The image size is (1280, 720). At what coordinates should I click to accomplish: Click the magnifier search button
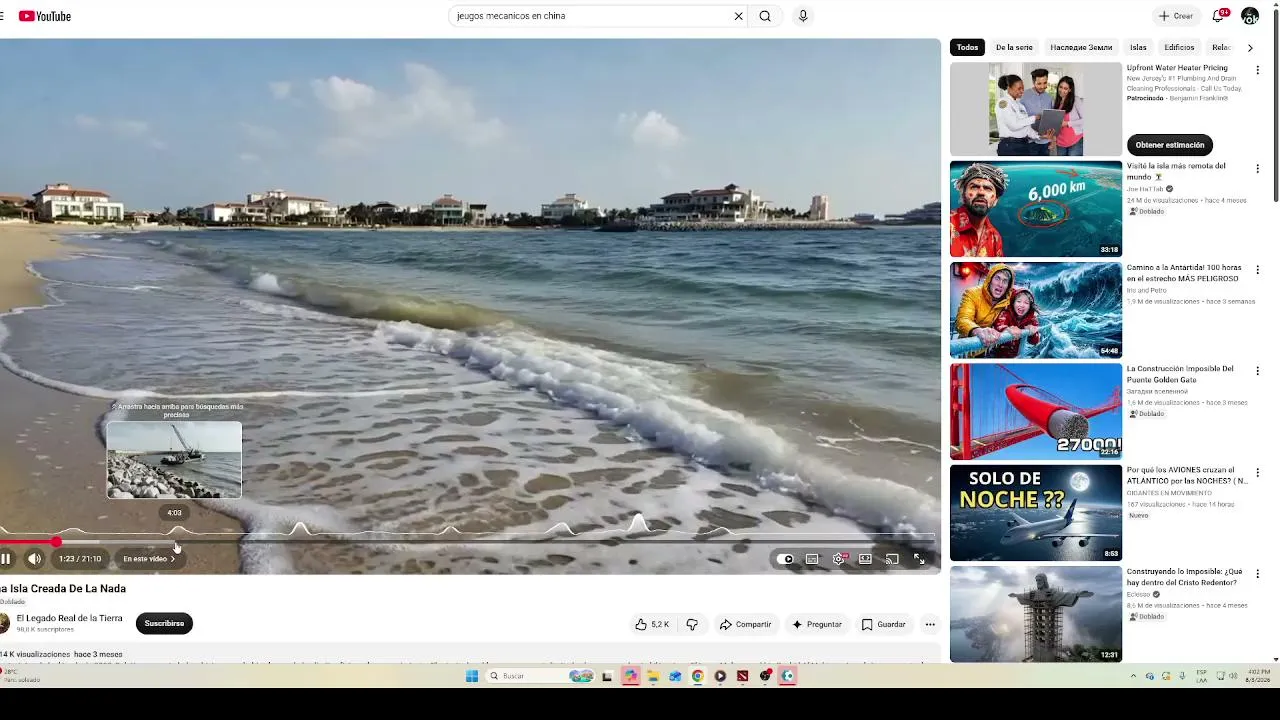pyautogui.click(x=765, y=16)
